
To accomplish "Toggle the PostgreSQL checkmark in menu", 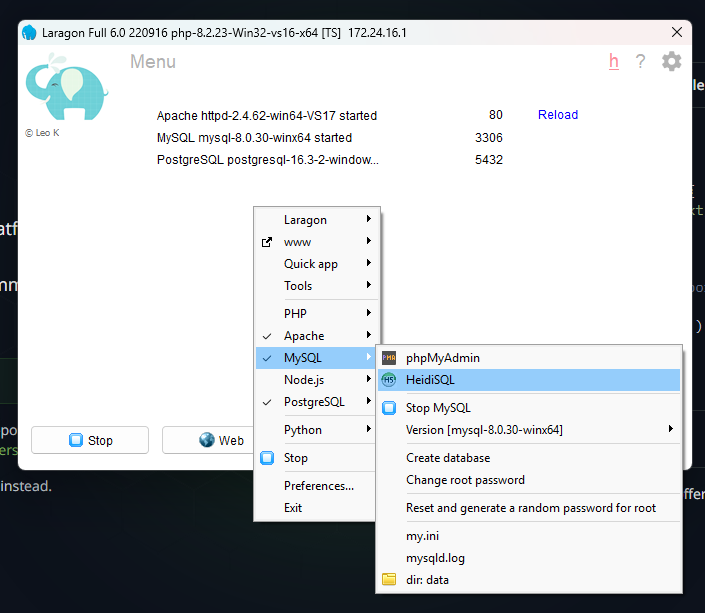I will point(267,403).
